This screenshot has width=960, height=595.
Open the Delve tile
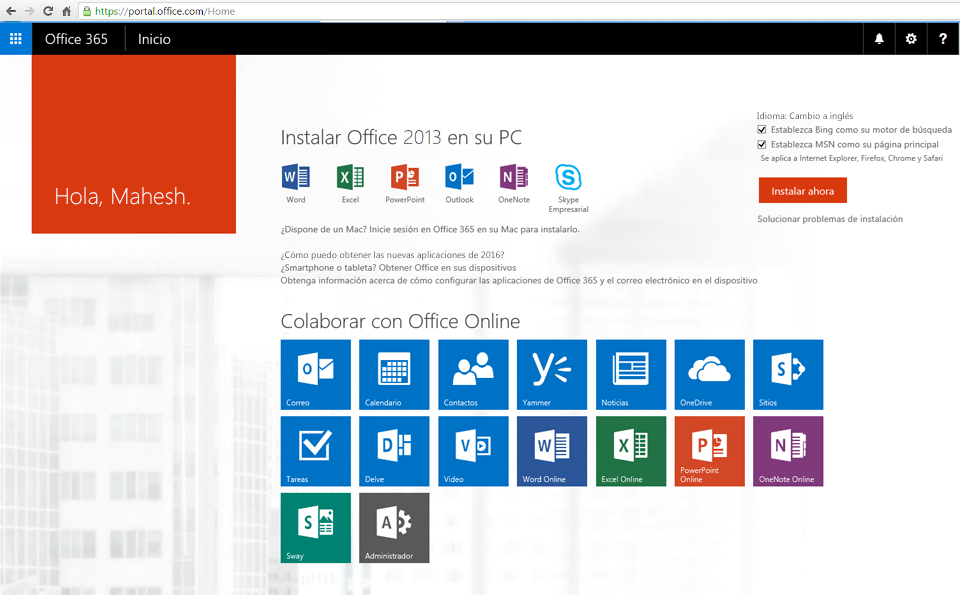394,451
